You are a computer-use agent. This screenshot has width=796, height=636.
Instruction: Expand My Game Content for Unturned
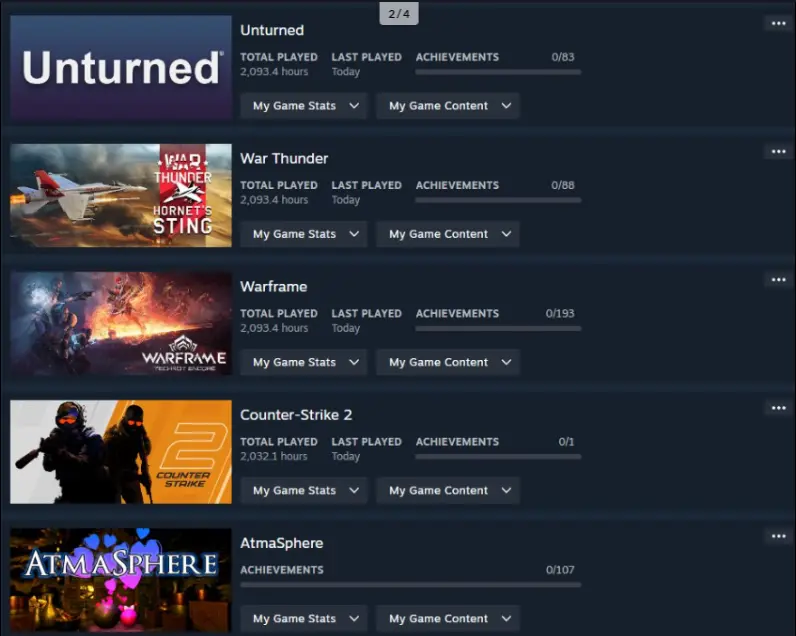click(x=448, y=106)
